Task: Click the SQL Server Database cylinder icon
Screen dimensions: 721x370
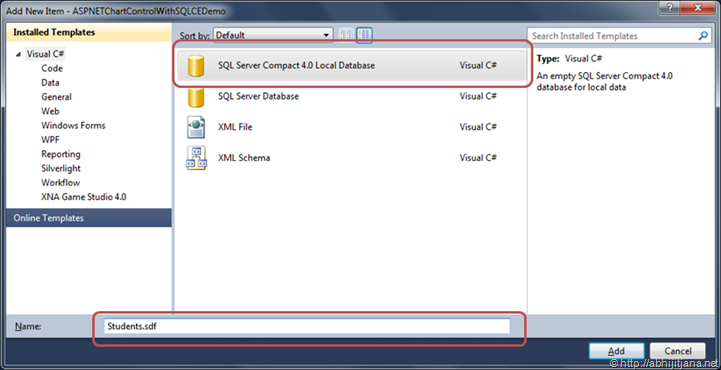Action: coord(196,97)
